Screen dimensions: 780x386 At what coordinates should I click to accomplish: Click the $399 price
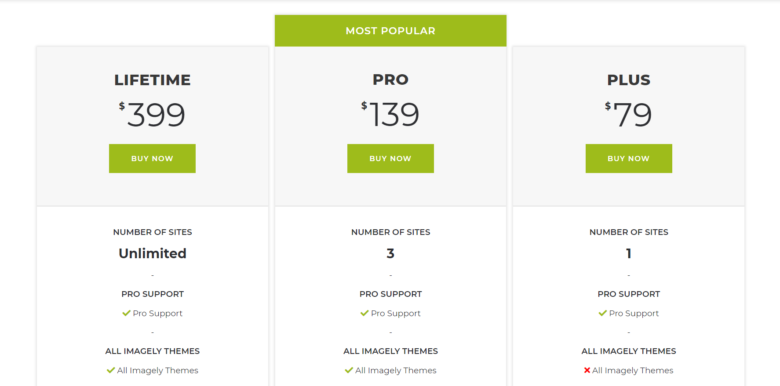point(152,115)
